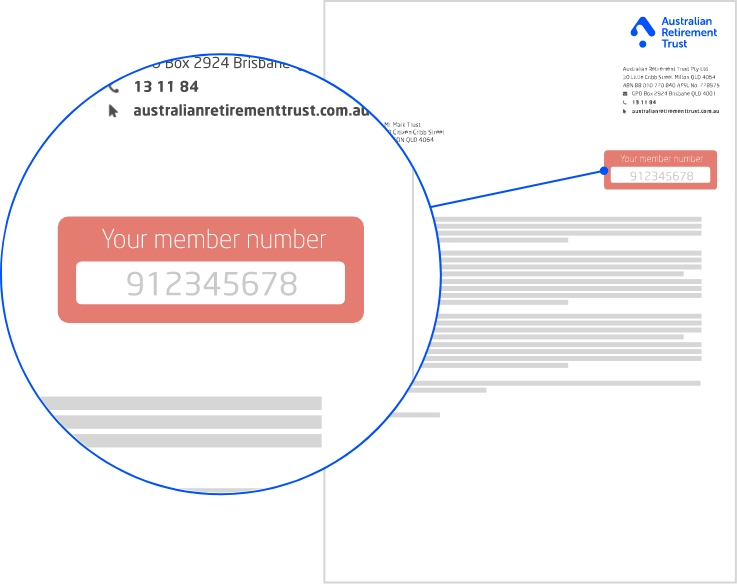
Task: Click the phone icon in the magnified view
Action: pyautogui.click(x=113, y=87)
